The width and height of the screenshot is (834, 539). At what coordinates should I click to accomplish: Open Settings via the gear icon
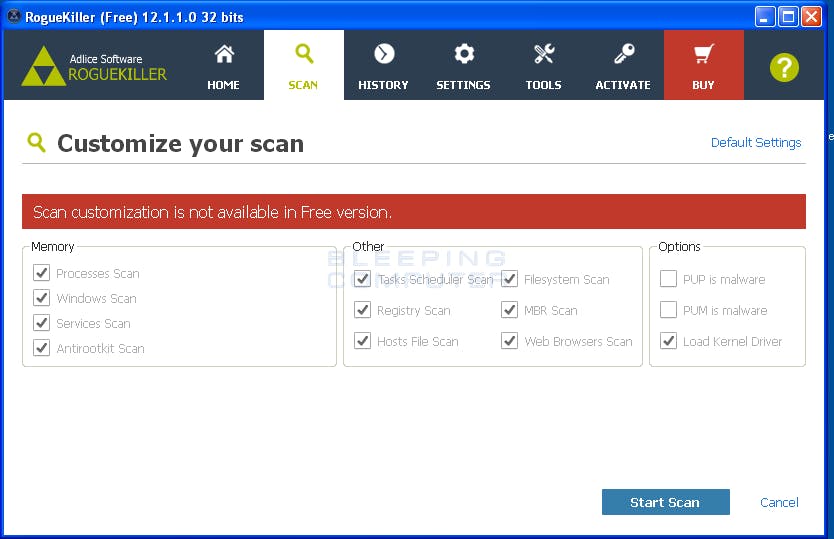464,54
